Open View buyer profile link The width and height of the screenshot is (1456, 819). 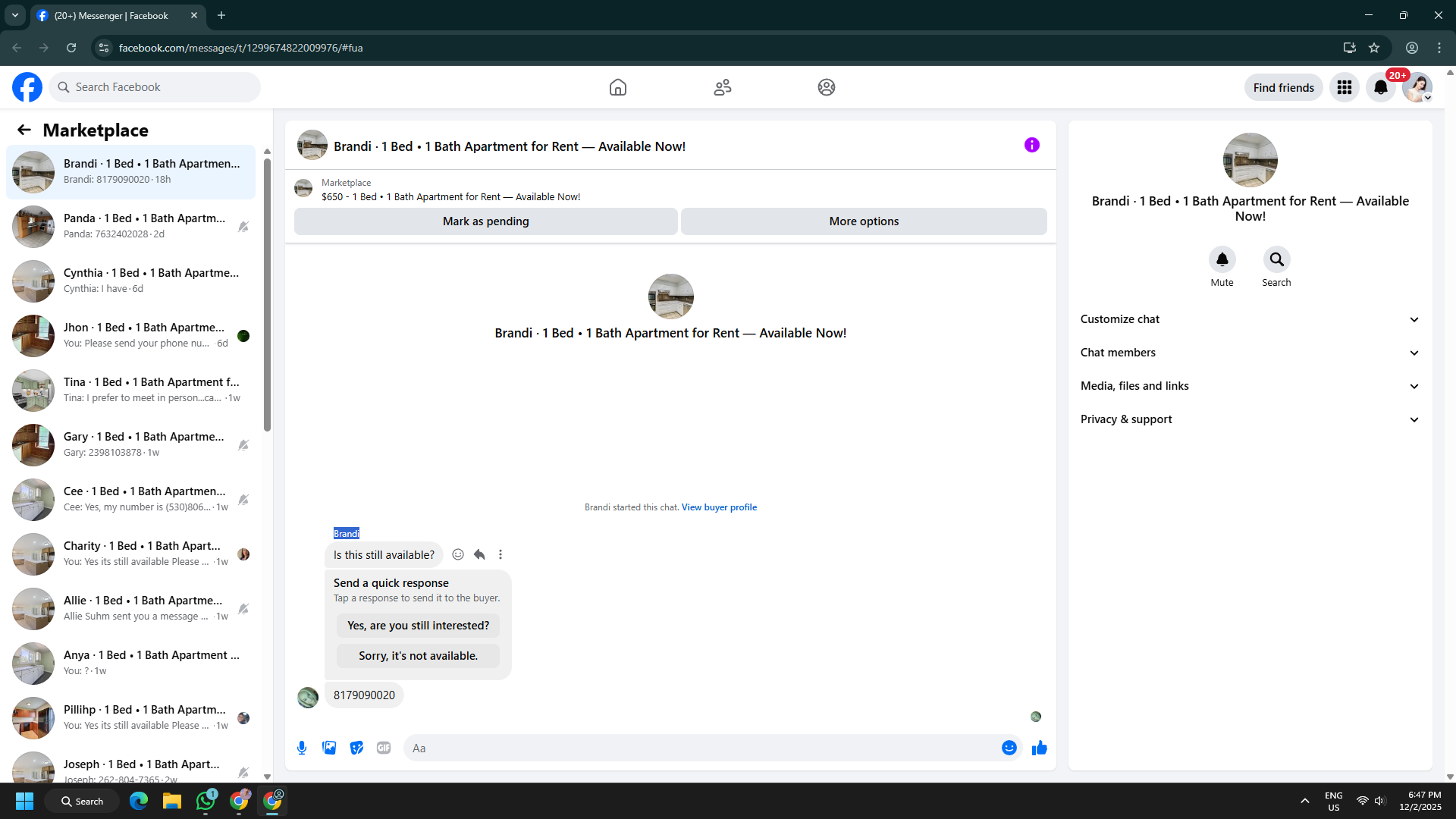coord(719,507)
